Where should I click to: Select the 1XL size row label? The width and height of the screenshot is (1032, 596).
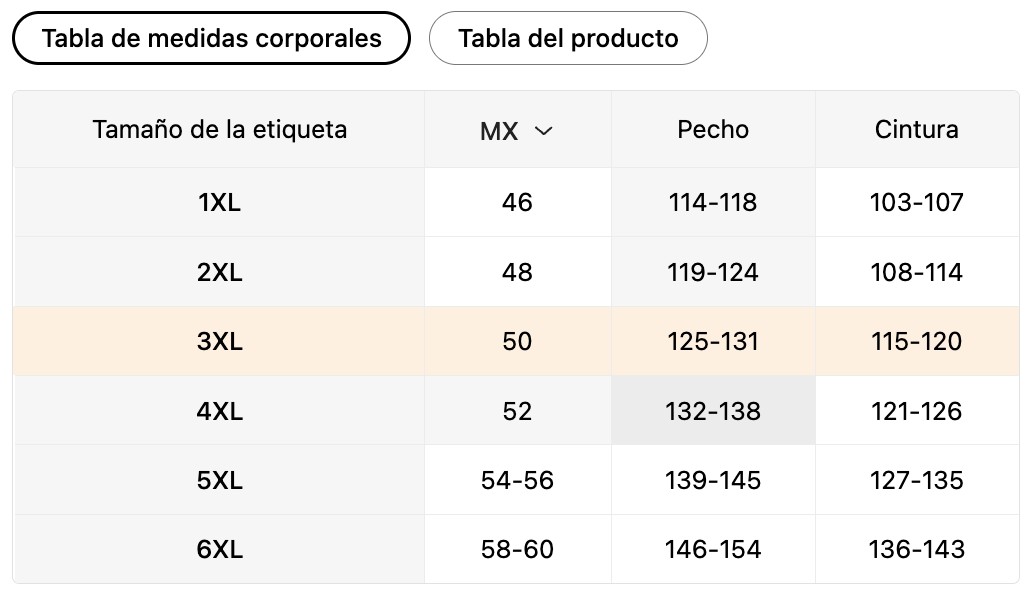[x=219, y=202]
